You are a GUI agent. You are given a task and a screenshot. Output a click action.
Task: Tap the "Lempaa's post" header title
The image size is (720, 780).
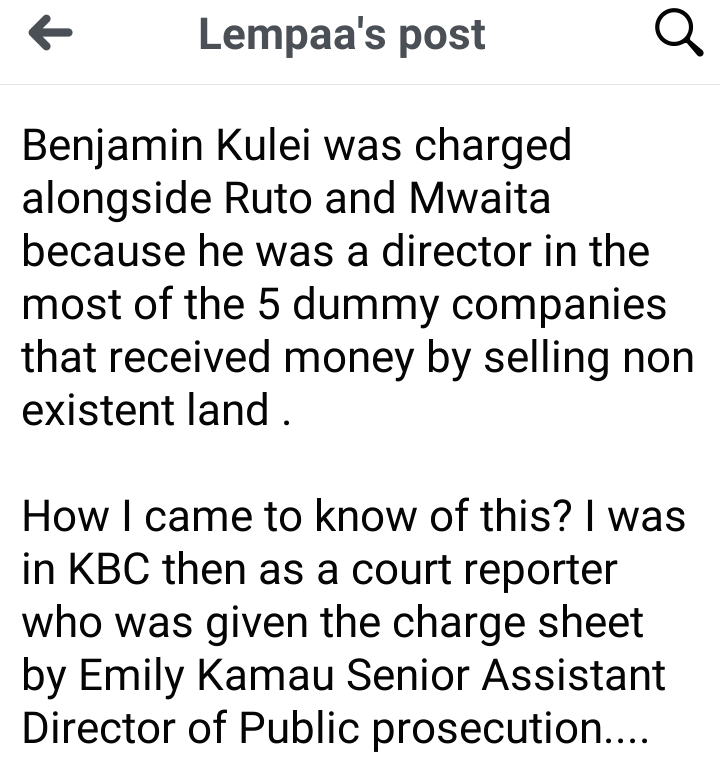[342, 35]
